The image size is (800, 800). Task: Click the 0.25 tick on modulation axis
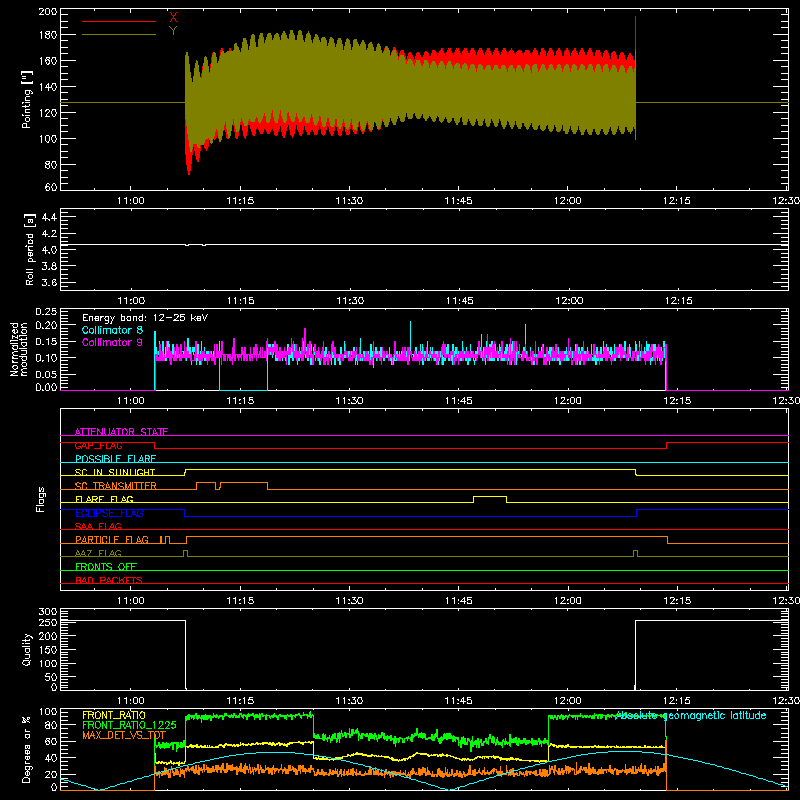[x=47, y=311]
